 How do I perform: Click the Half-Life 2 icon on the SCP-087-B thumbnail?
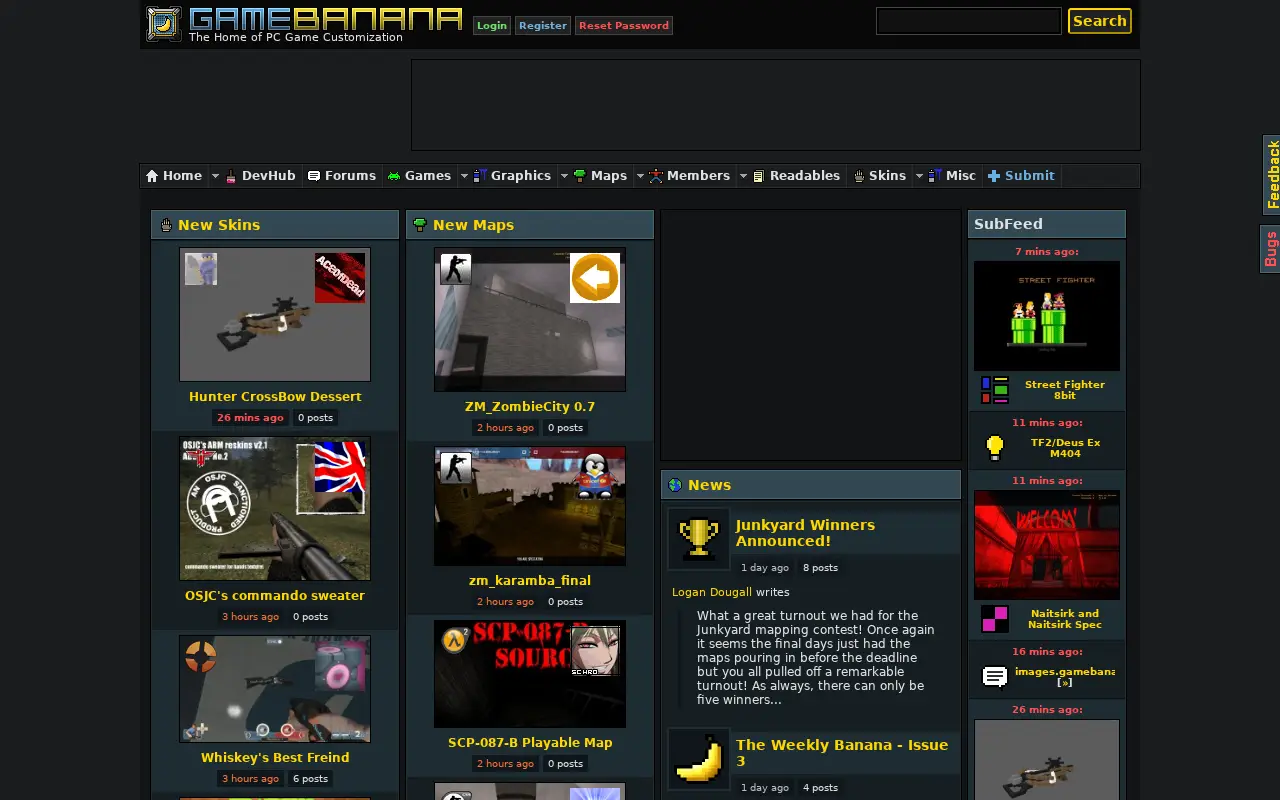(x=455, y=640)
